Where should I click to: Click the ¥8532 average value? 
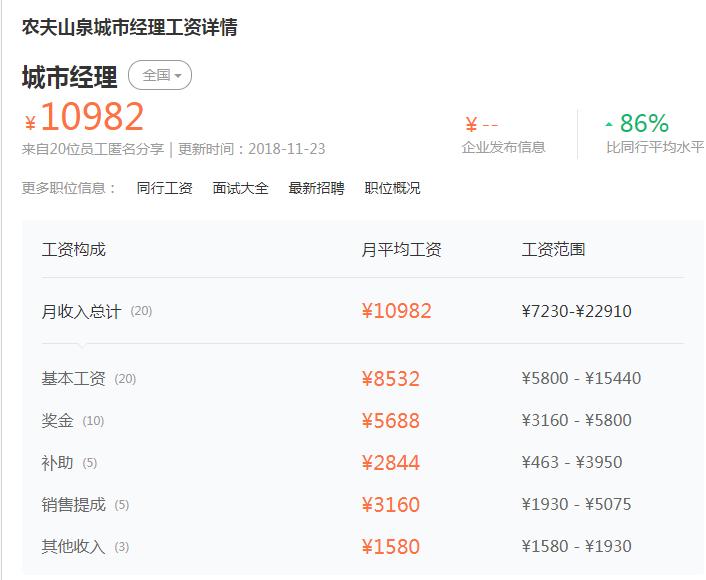[390, 379]
